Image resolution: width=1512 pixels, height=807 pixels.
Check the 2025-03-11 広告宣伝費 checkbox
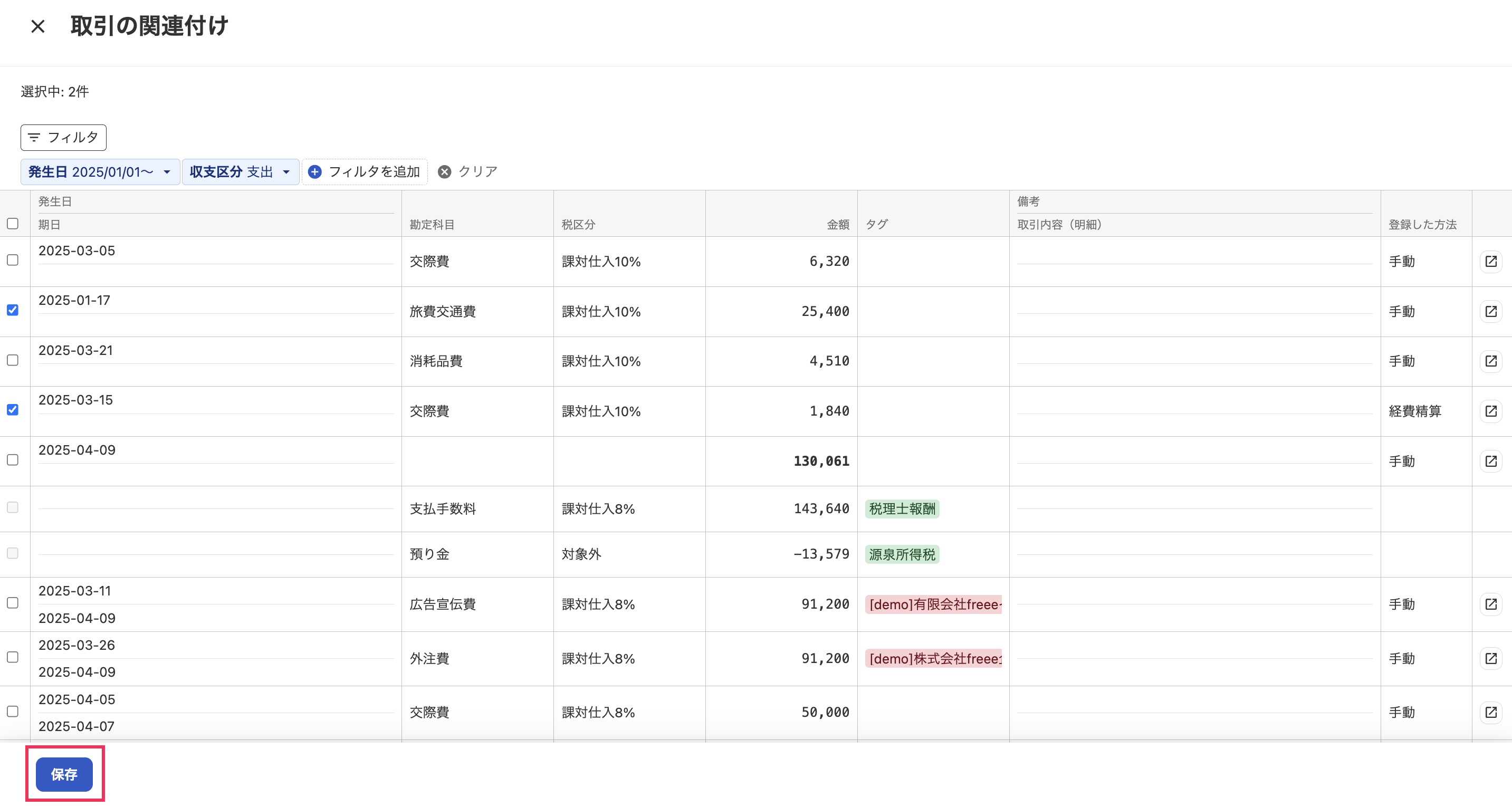pos(12,603)
